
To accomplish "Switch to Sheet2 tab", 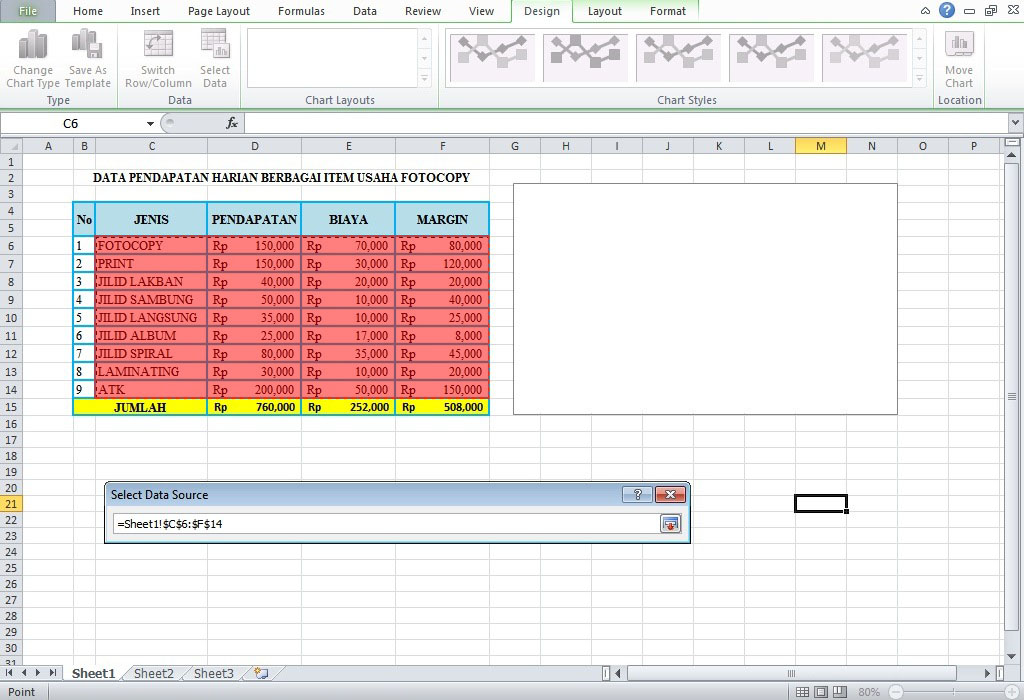I will (153, 673).
